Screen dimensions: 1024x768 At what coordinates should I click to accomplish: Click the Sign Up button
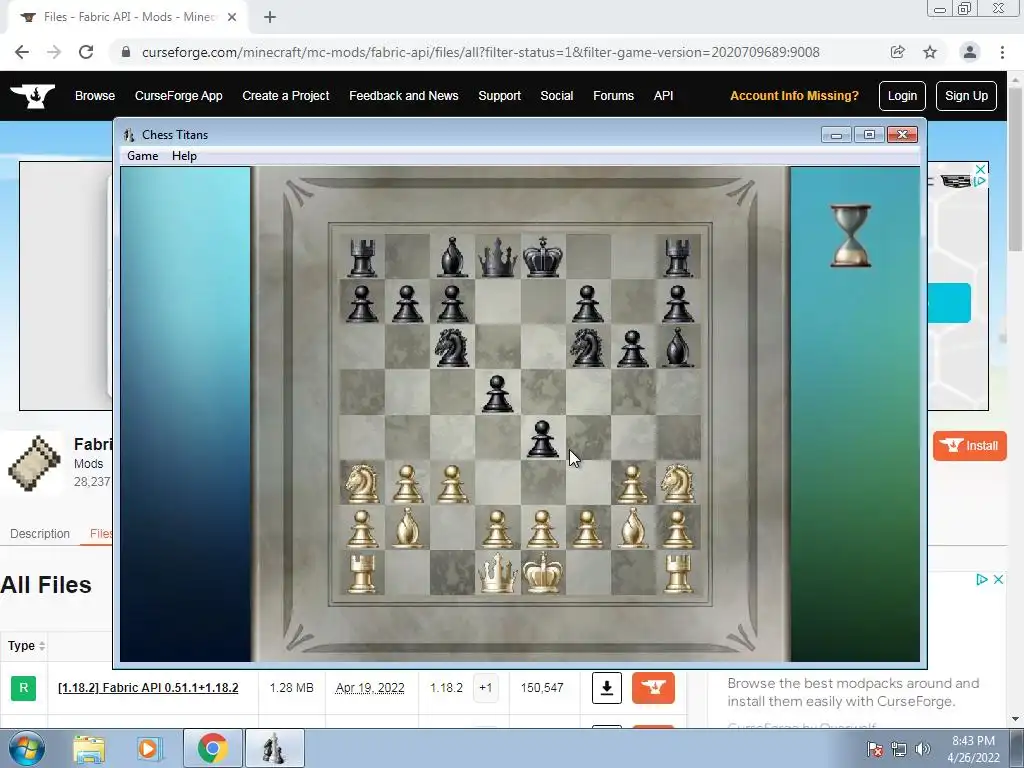(967, 96)
